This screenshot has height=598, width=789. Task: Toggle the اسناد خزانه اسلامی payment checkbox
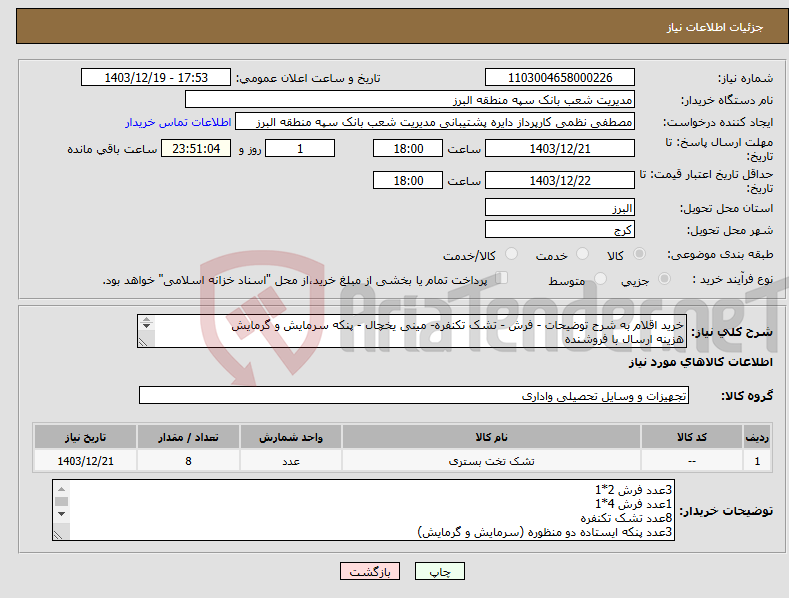tap(502, 277)
